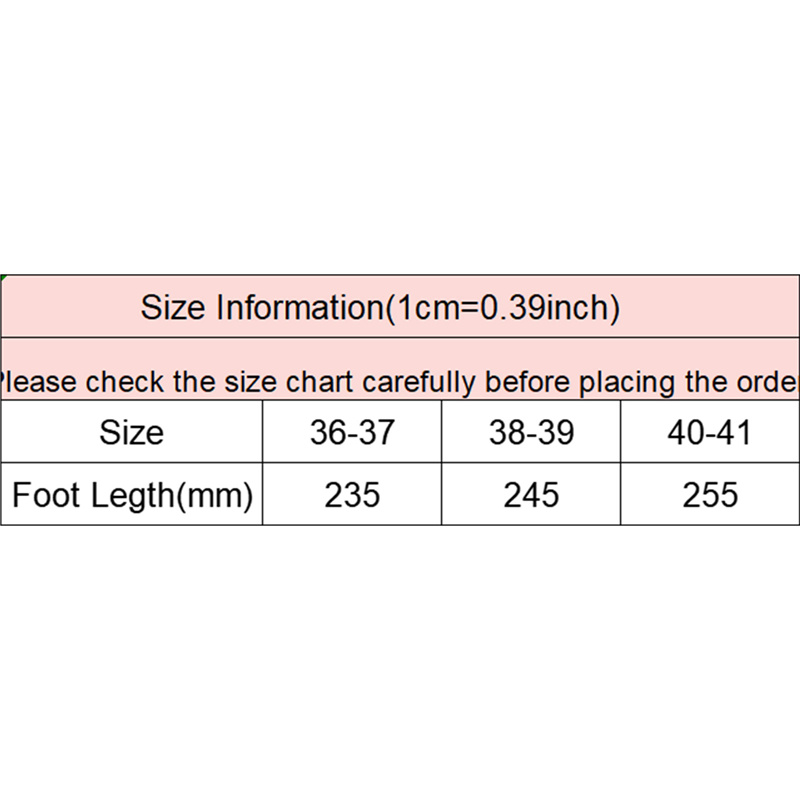
Task: Click the "Size Information" title header
Action: (x=380, y=307)
